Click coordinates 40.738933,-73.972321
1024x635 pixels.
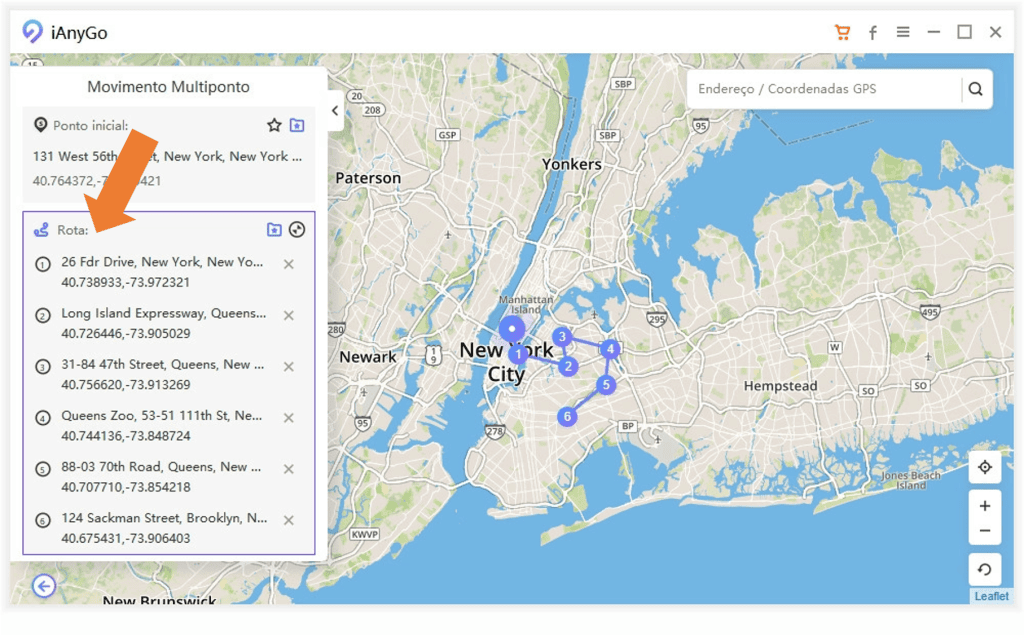click(x=125, y=282)
